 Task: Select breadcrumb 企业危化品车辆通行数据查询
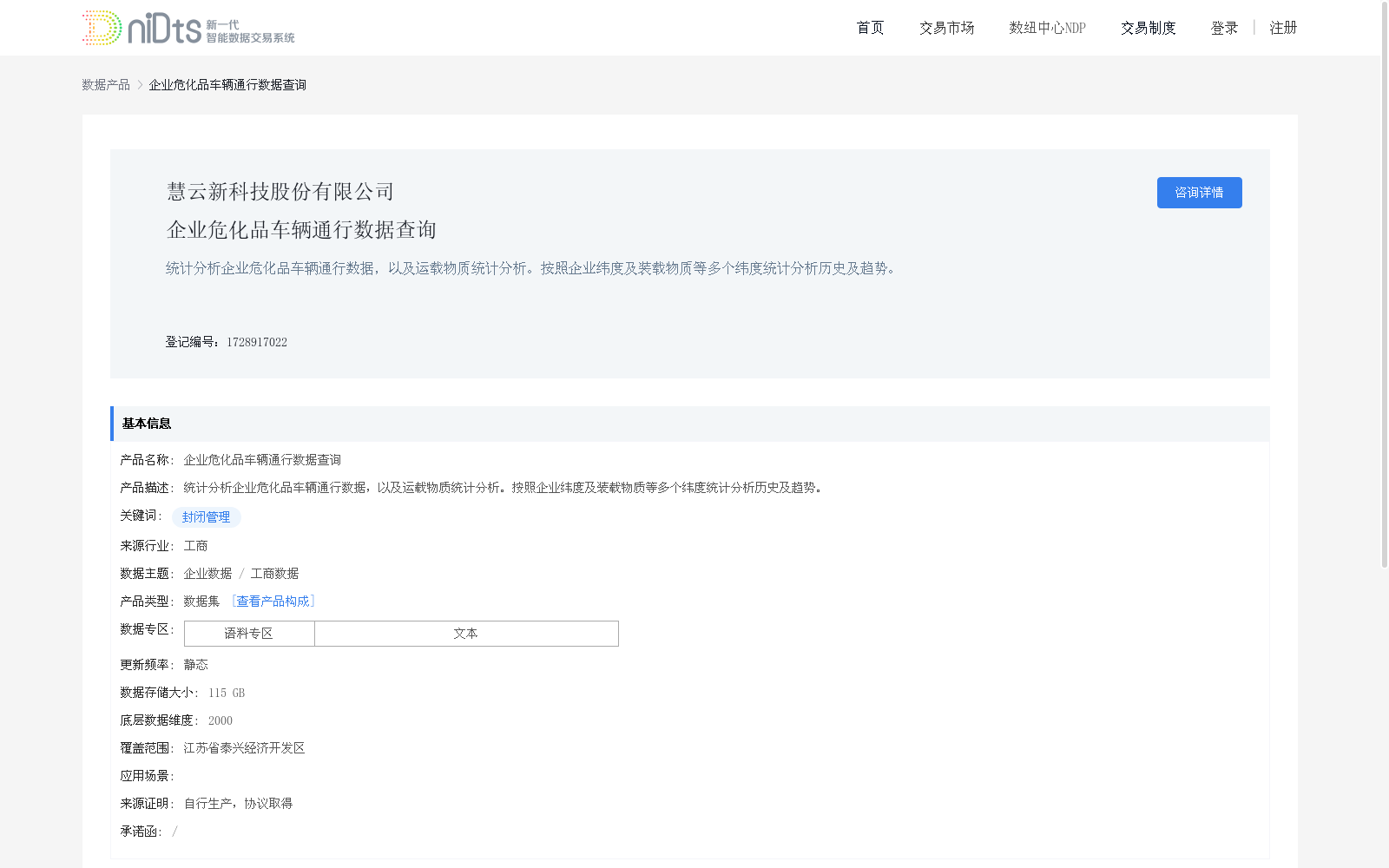pos(227,84)
